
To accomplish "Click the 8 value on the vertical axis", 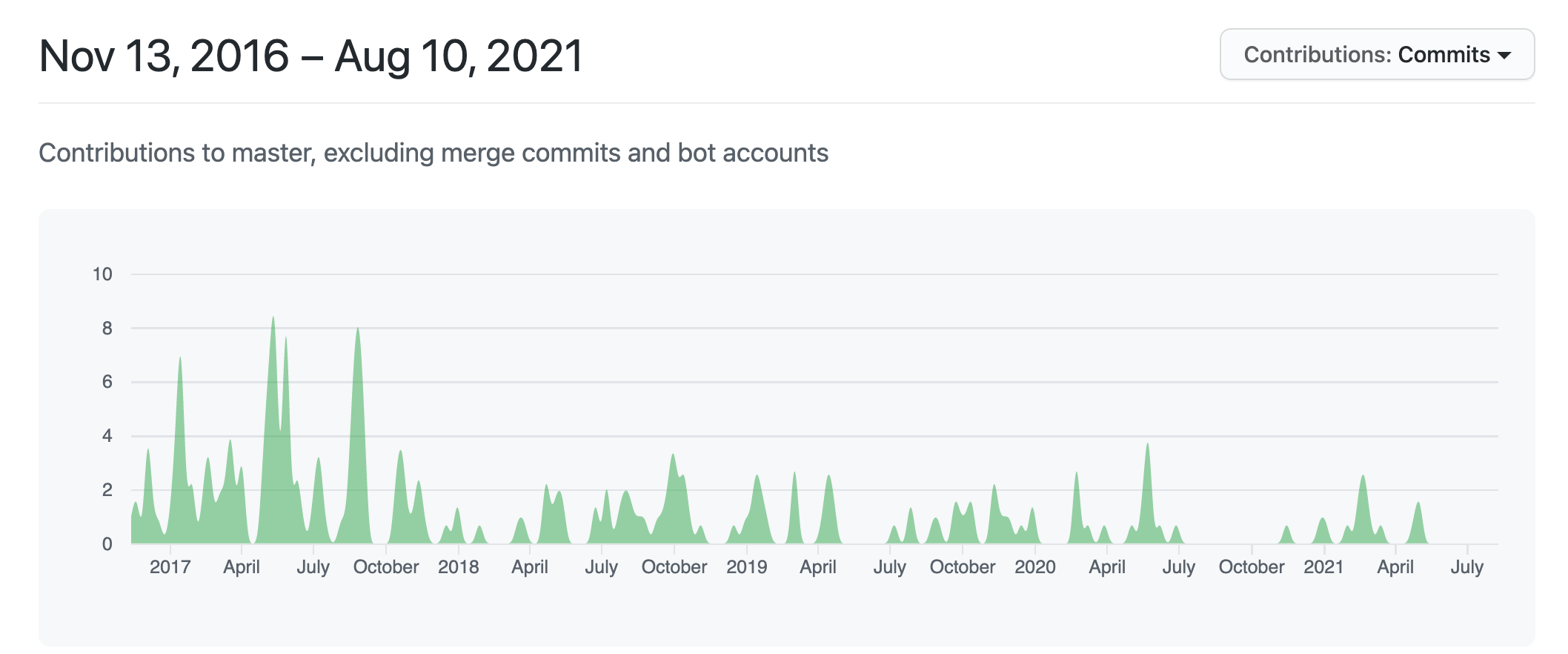I will 107,328.
